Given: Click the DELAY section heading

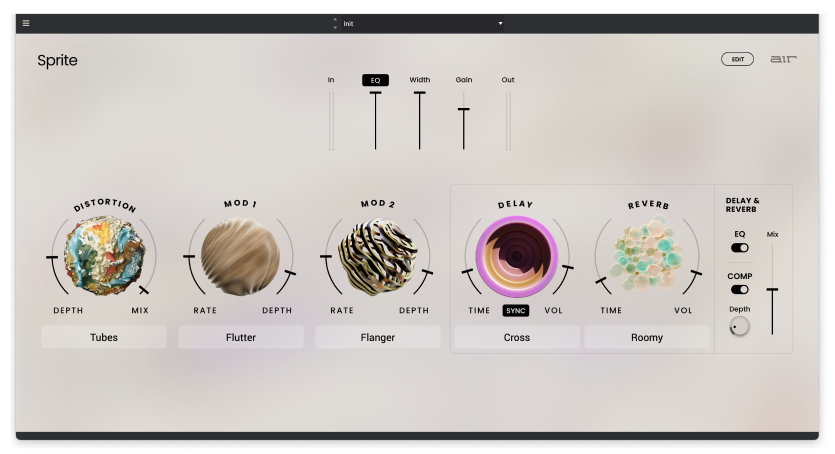Looking at the screenshot, I should 515,204.
